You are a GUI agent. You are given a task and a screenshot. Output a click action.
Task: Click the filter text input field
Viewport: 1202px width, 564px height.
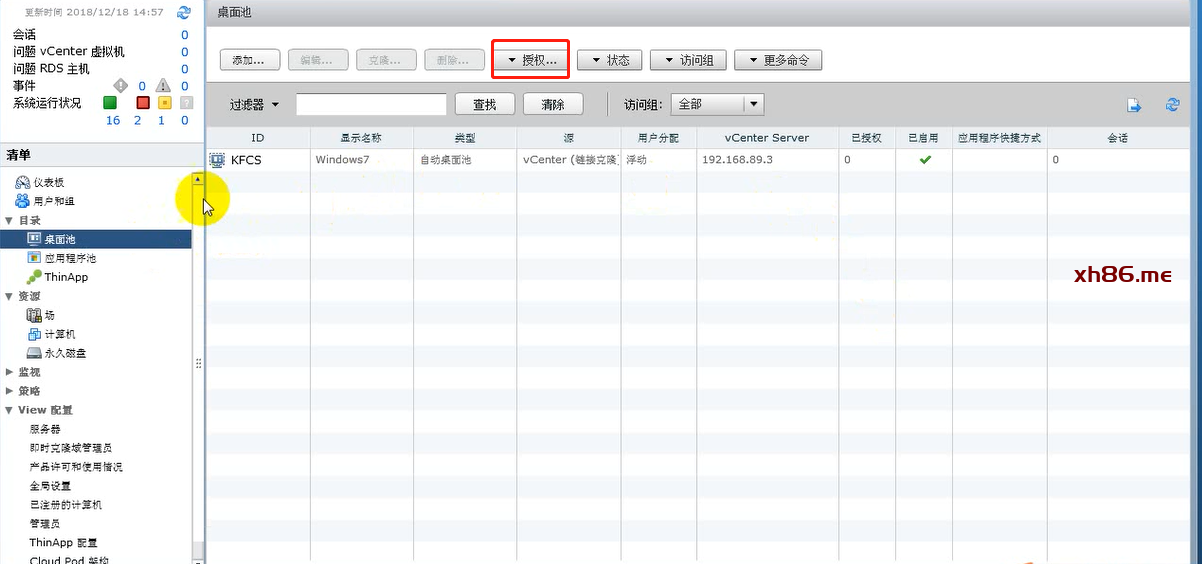[371, 105]
